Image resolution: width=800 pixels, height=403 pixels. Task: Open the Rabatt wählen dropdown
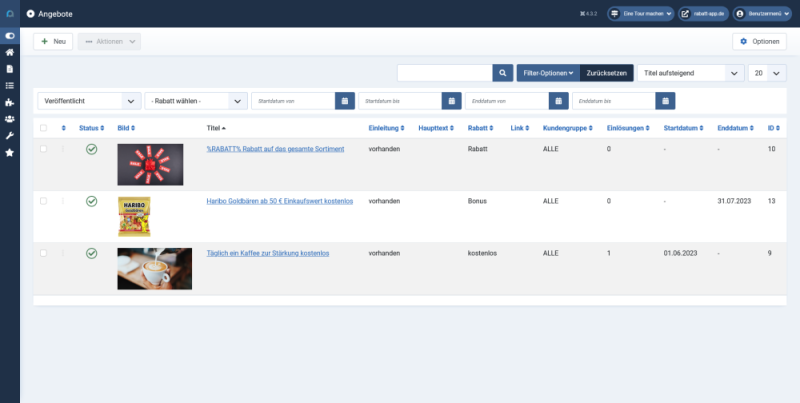(x=196, y=101)
